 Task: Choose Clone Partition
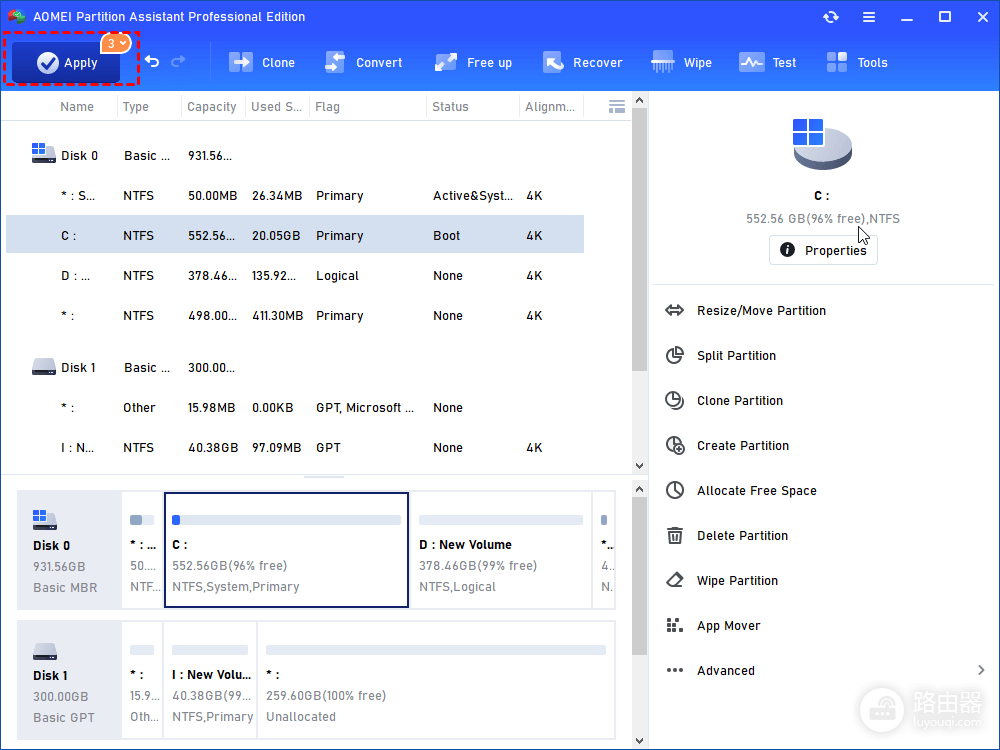coord(740,401)
